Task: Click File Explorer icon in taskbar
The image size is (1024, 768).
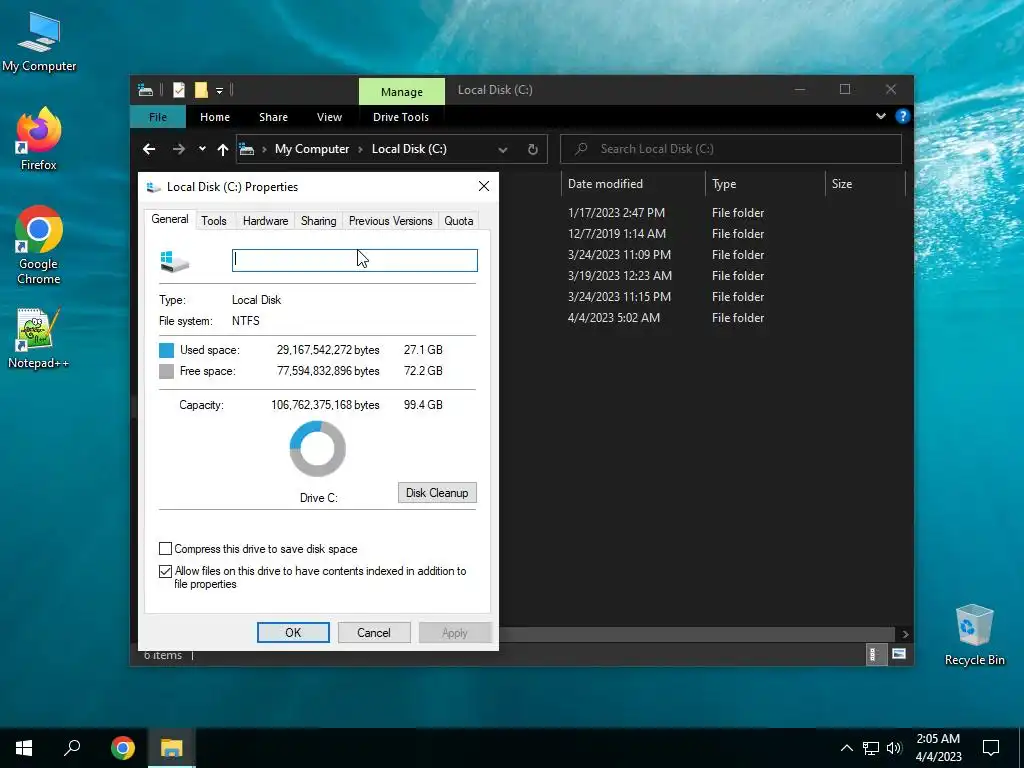Action: pos(172,748)
